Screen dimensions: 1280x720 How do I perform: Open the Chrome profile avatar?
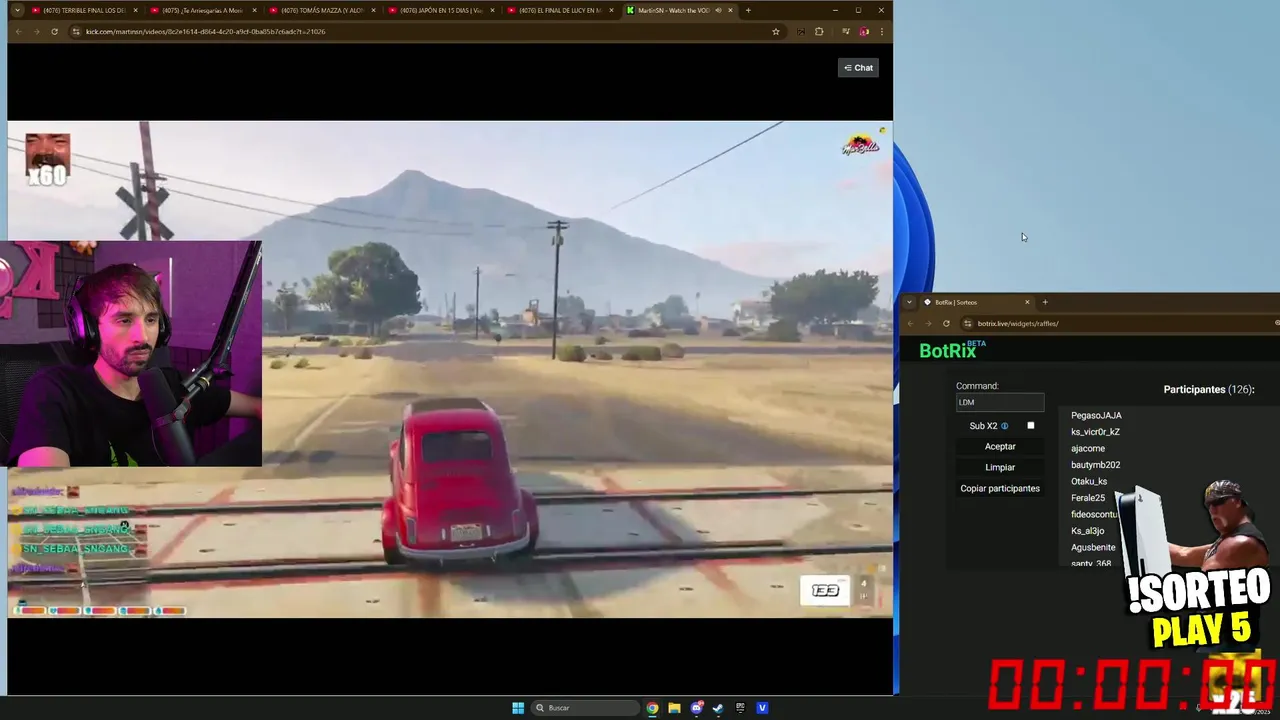[864, 31]
